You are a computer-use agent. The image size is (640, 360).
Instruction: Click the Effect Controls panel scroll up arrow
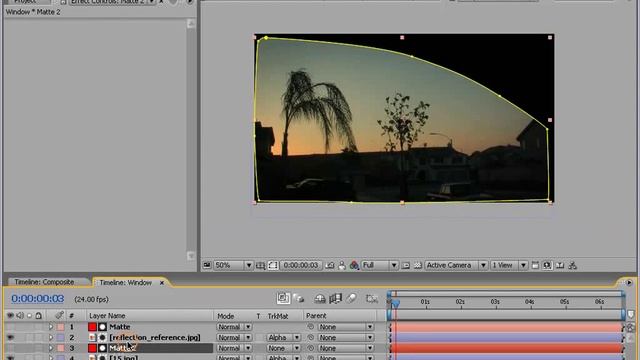[191, 24]
